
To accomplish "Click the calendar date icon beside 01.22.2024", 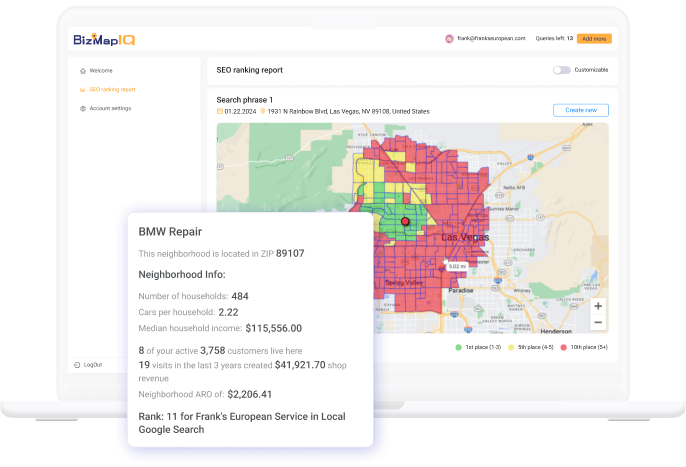I will pos(220,111).
